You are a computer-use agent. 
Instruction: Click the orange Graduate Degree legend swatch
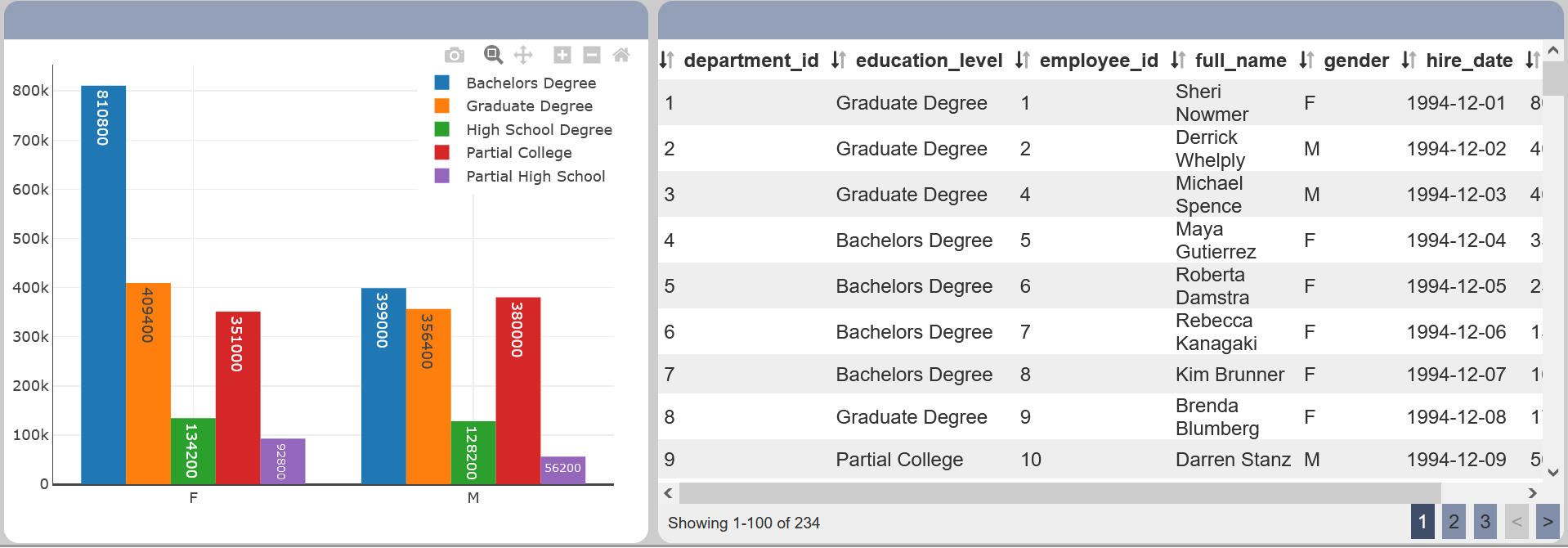coord(442,106)
